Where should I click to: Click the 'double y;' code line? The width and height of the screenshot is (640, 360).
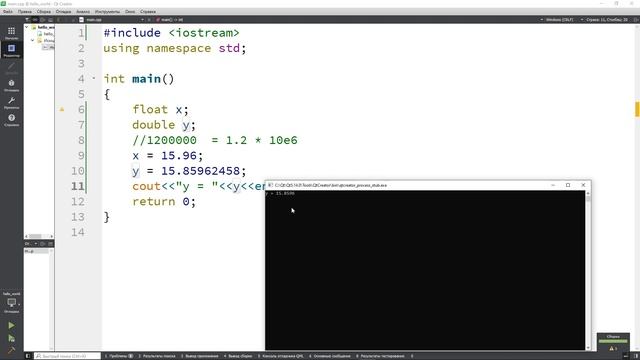(164, 125)
